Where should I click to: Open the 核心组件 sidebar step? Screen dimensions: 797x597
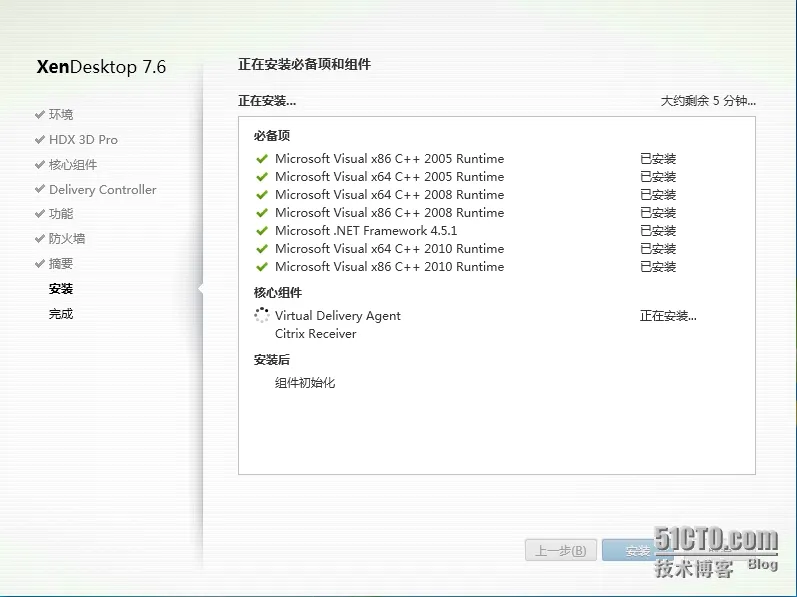(x=73, y=164)
